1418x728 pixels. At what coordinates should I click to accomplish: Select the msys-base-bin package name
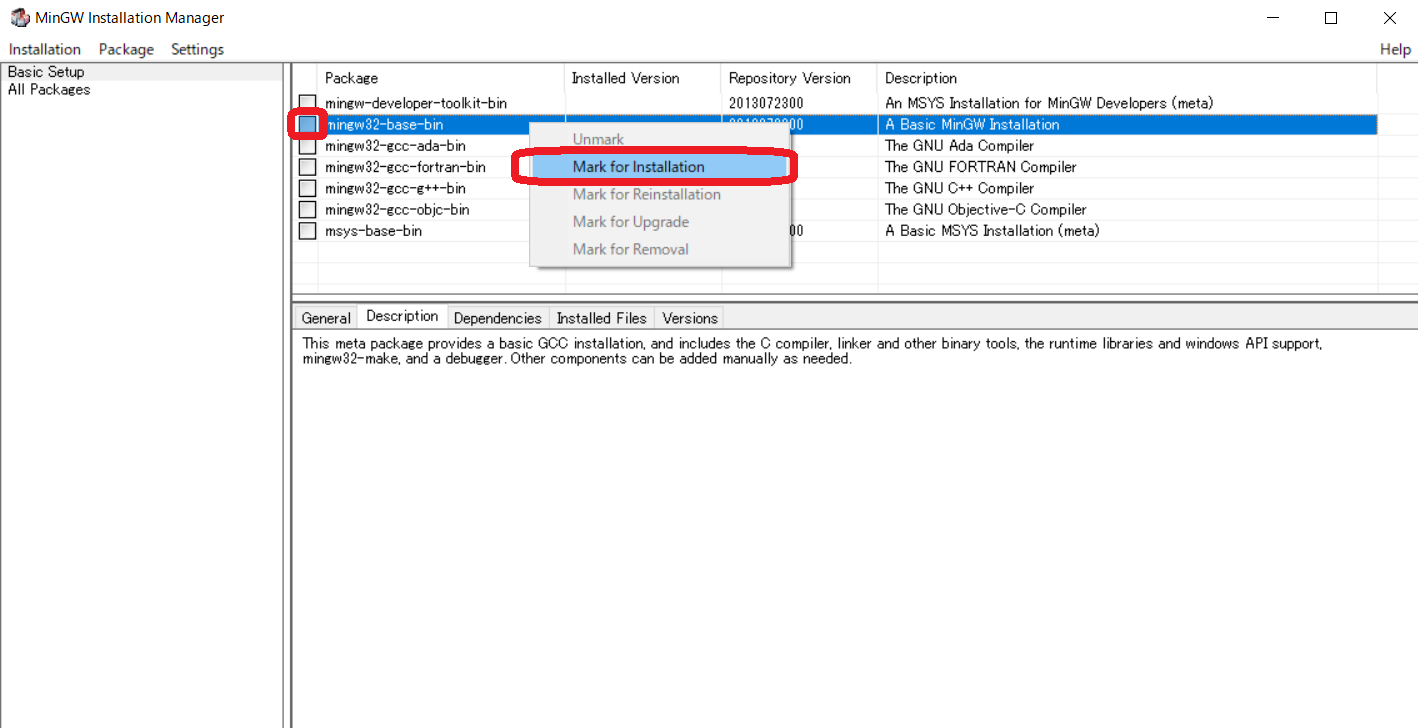(373, 231)
